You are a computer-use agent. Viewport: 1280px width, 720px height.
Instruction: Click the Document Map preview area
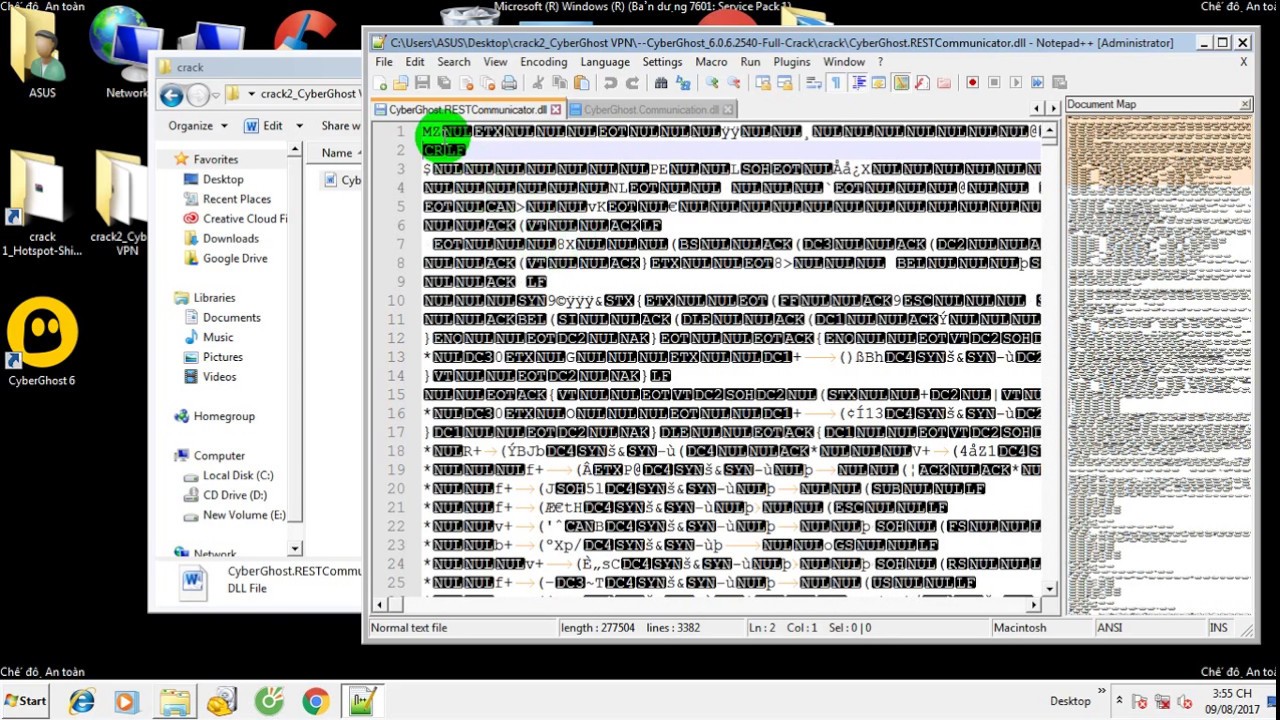1159,365
